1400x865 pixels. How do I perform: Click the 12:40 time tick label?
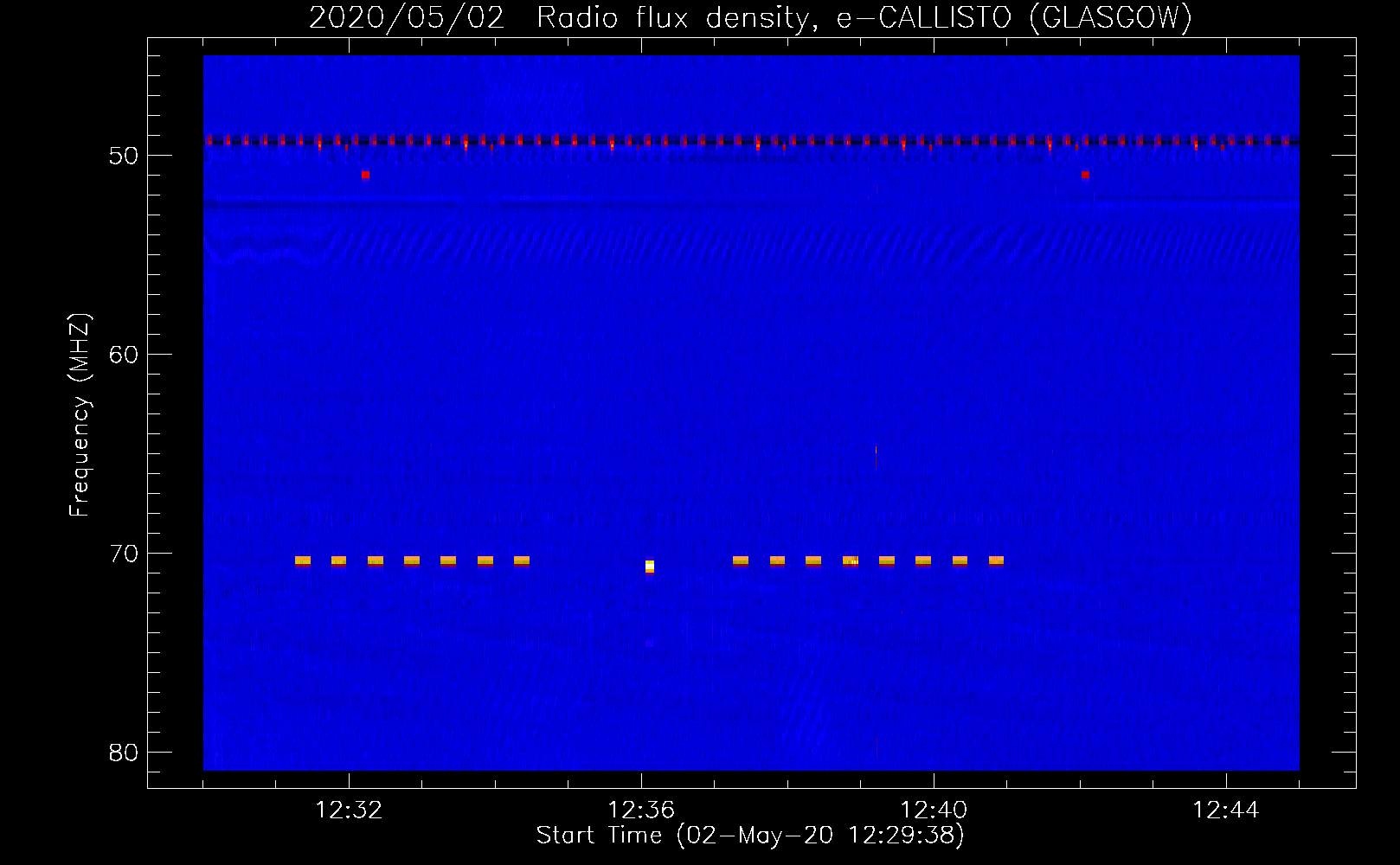coord(934,811)
